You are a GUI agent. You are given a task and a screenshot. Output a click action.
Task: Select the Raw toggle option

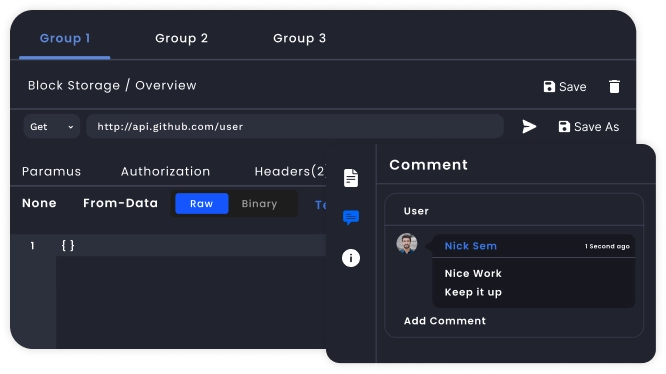[x=202, y=204]
